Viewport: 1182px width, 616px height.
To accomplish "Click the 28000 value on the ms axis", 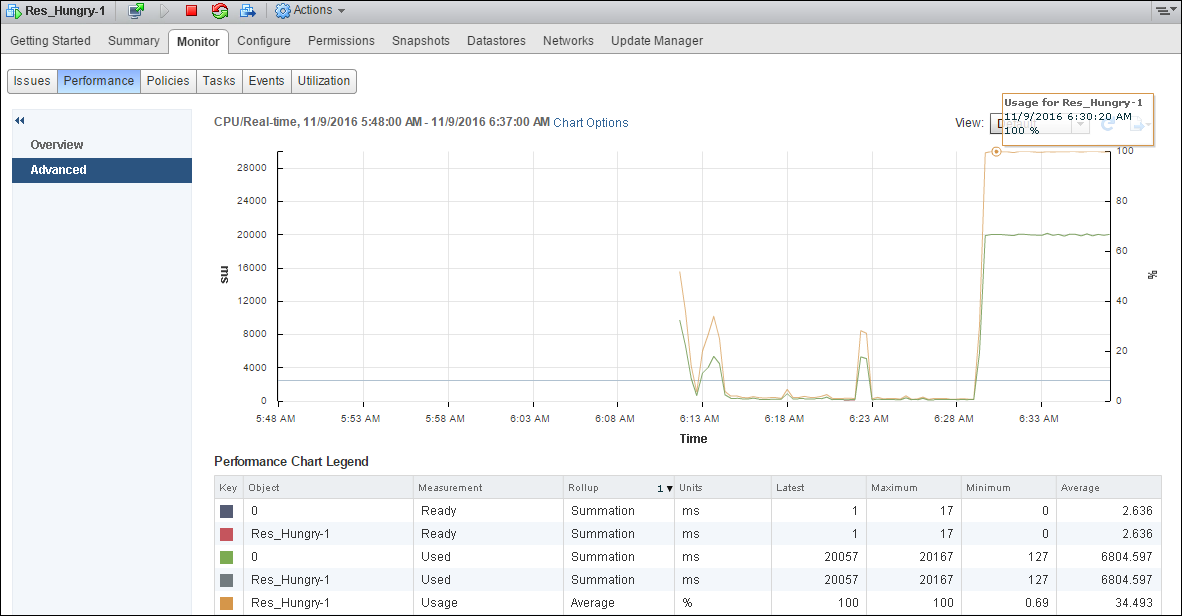I will pyautogui.click(x=252, y=167).
